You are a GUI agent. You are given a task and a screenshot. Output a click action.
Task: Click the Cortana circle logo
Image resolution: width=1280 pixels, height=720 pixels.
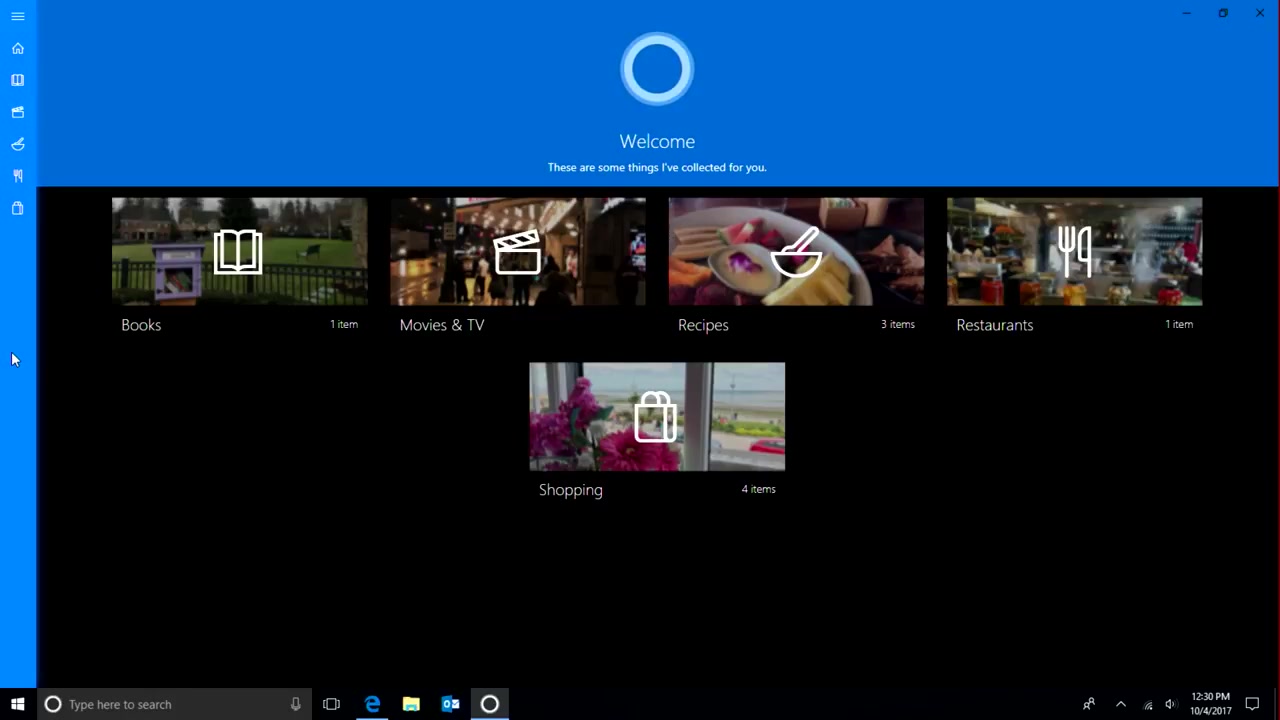tap(657, 69)
